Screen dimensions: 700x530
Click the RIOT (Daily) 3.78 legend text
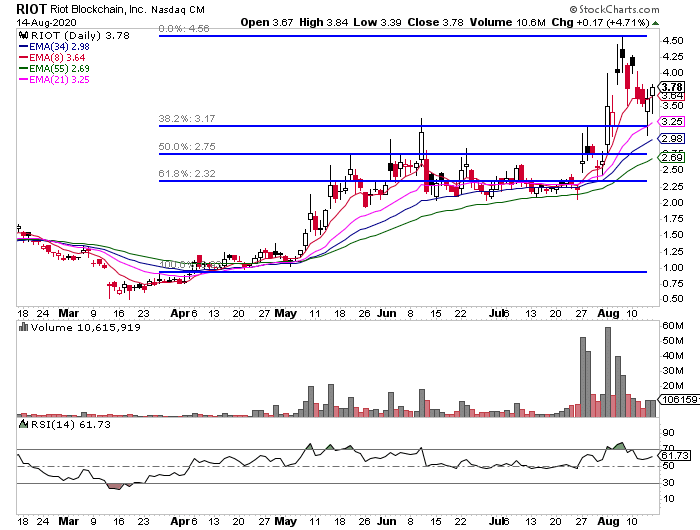tap(80, 36)
